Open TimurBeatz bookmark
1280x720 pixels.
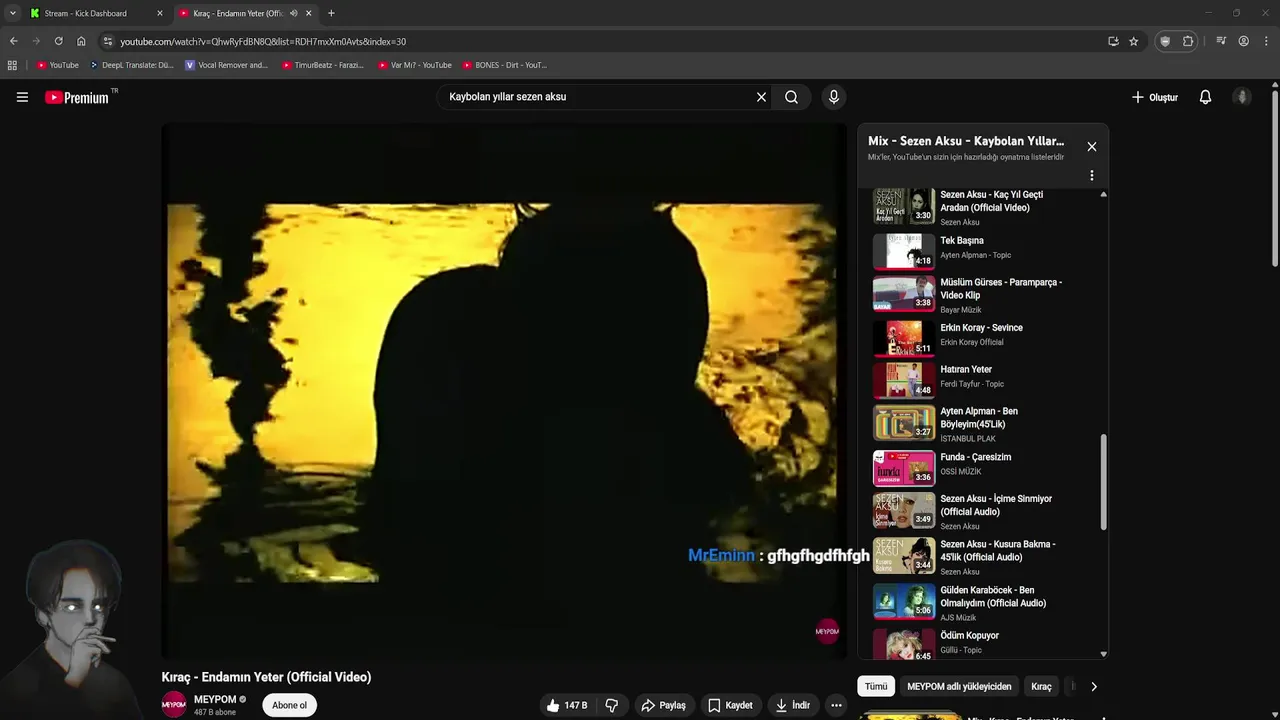(x=323, y=65)
